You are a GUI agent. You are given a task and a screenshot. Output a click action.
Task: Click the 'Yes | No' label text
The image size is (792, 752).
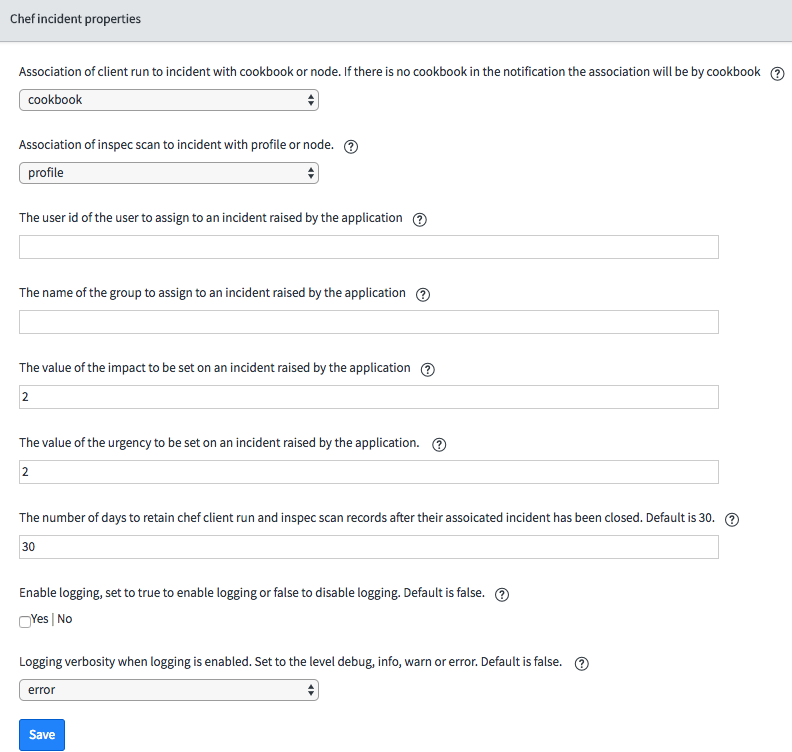point(52,619)
